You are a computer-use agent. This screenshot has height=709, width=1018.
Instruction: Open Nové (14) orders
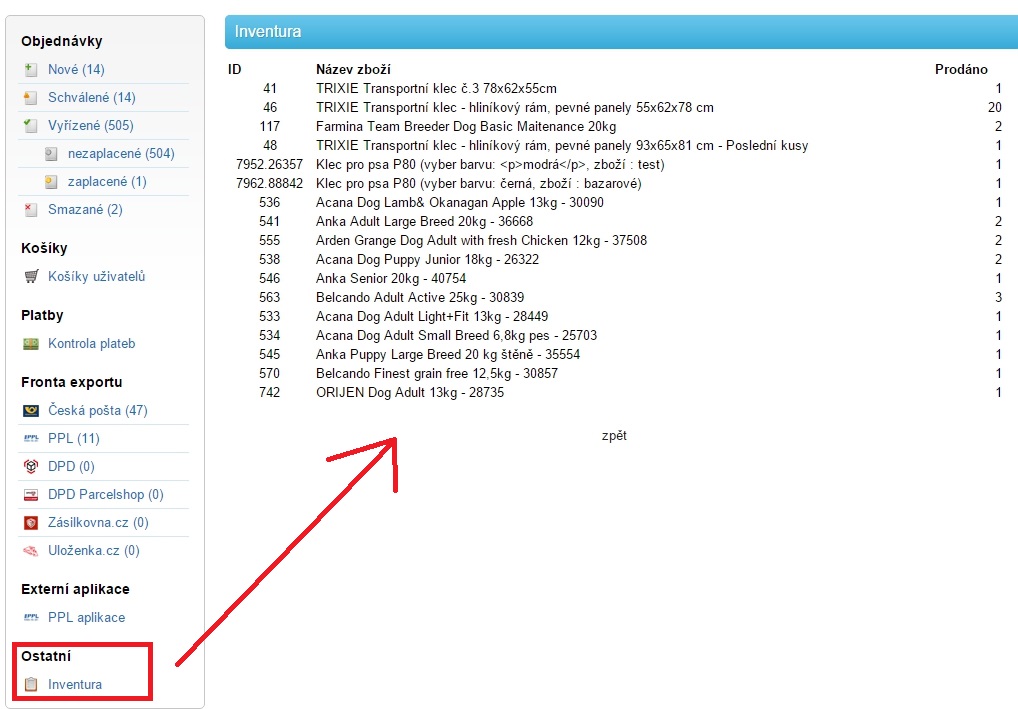pyautogui.click(x=76, y=69)
